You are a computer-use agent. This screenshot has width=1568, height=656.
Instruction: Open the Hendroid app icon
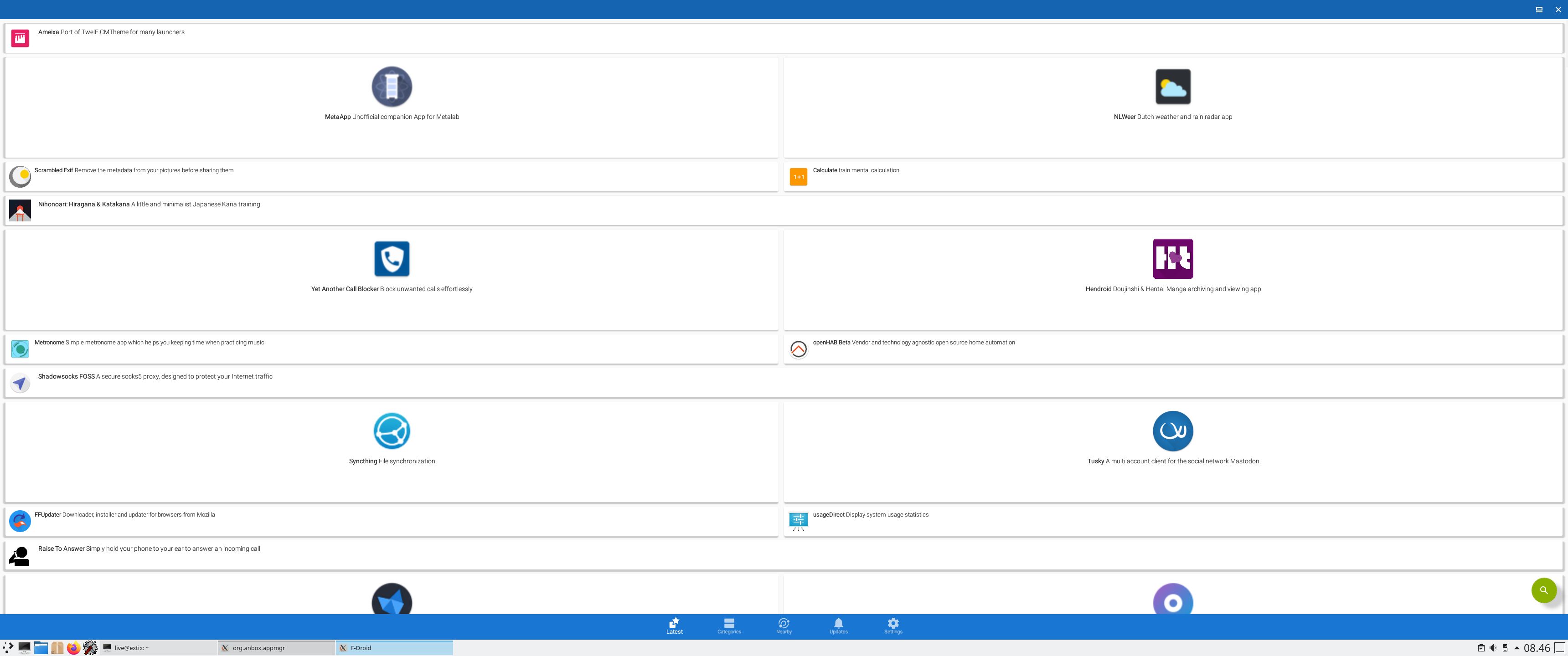pyautogui.click(x=1172, y=259)
